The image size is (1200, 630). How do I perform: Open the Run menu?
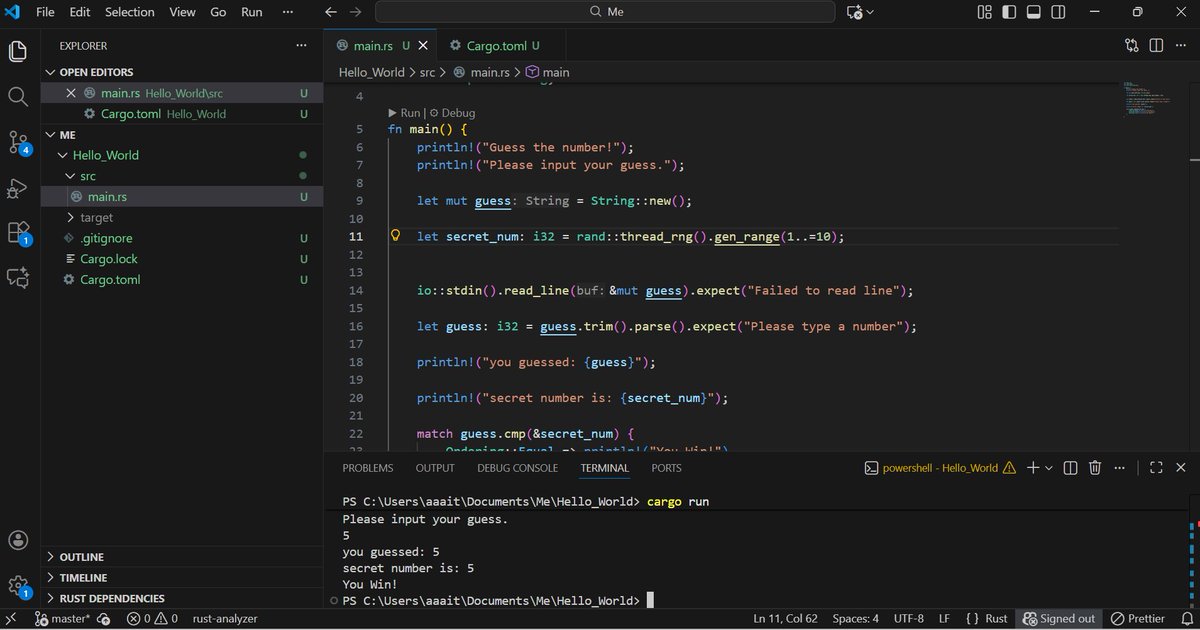[x=252, y=12]
